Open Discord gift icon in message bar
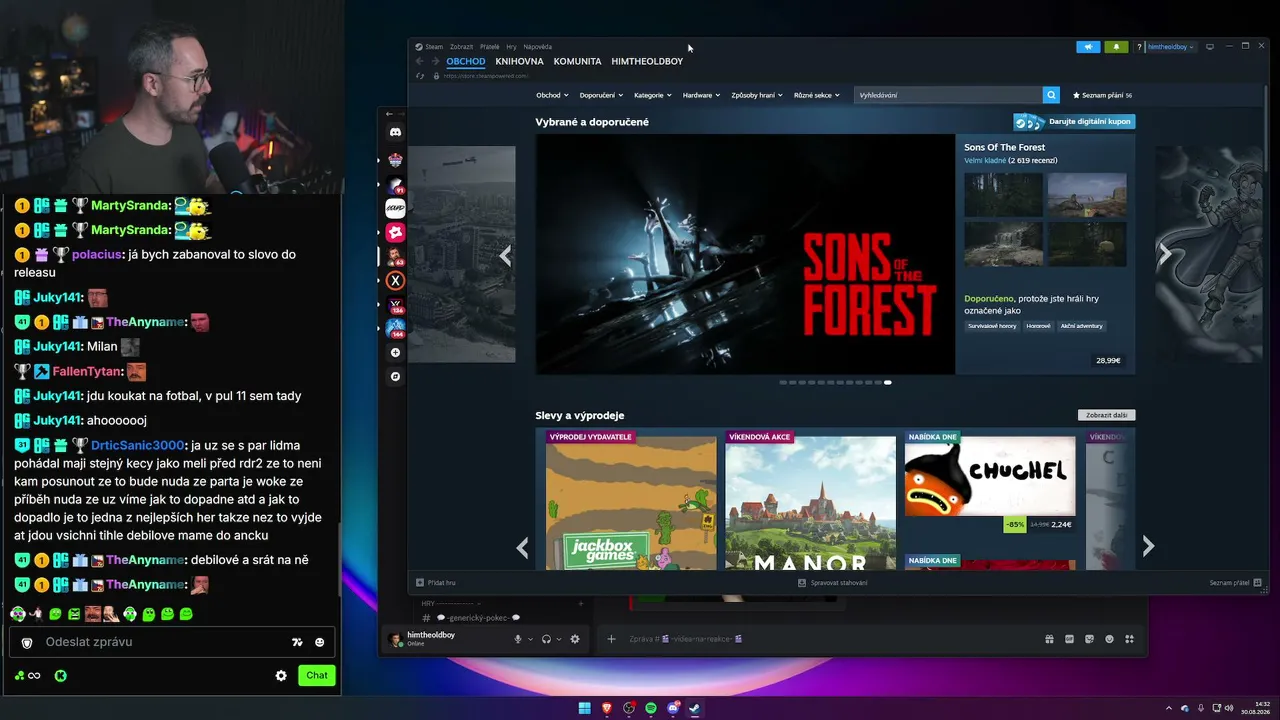 (1049, 639)
